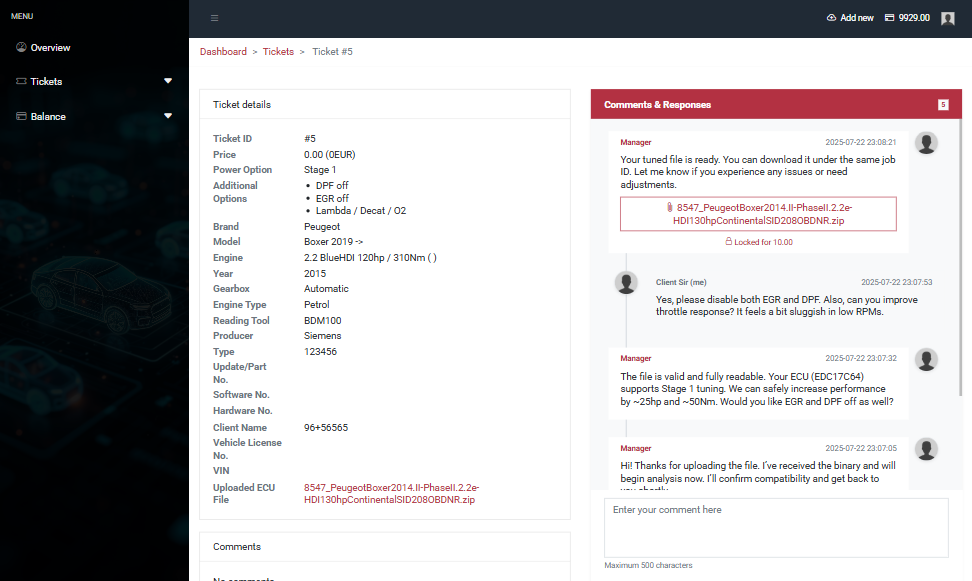Click the Overview sidebar icon
Image resolution: width=972 pixels, height=581 pixels.
point(21,47)
